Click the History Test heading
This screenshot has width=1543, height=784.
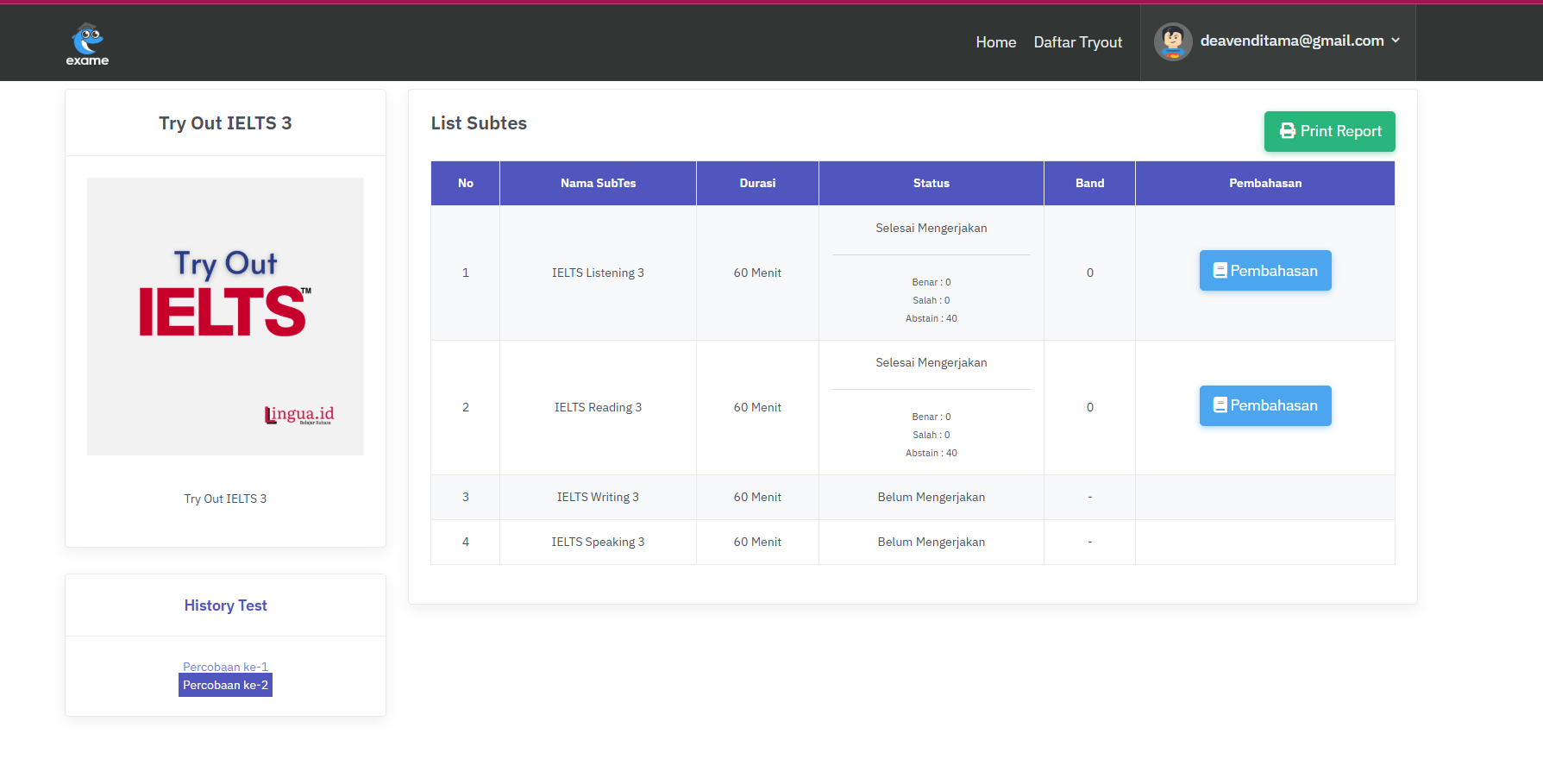[225, 605]
